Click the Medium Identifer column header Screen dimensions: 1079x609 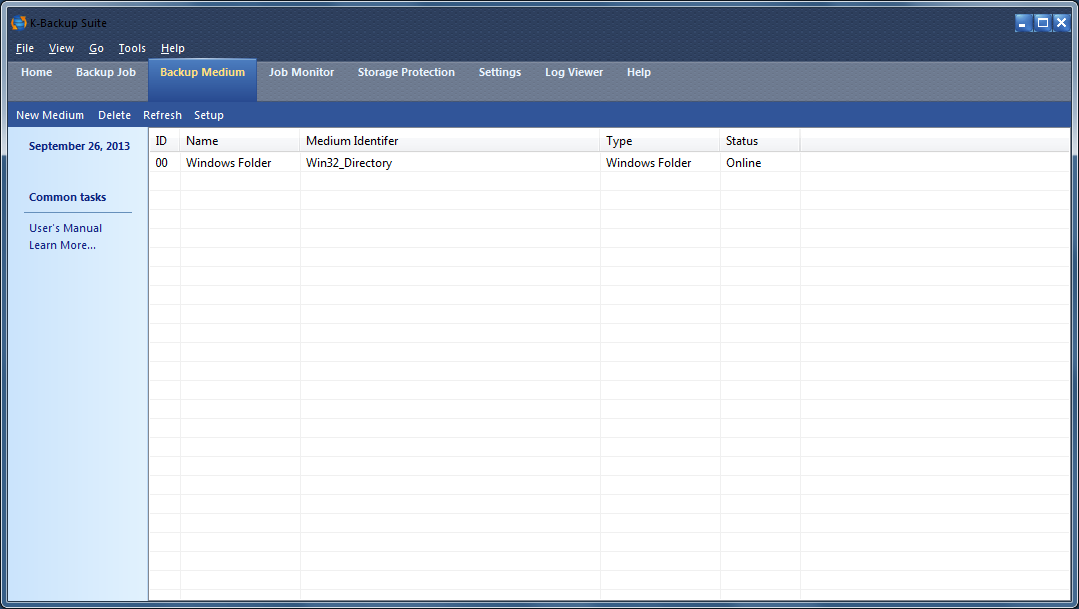pyautogui.click(x=450, y=140)
